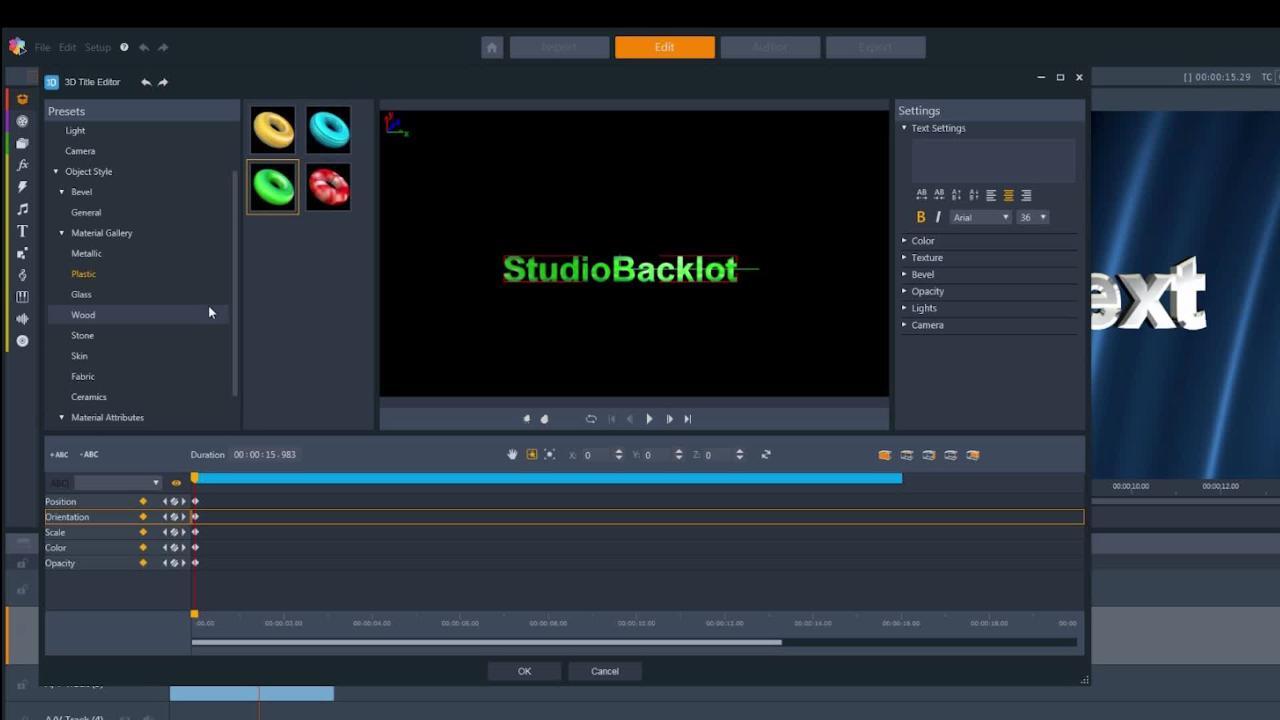
Task: Collapse Material Gallery tree node
Action: [62, 233]
